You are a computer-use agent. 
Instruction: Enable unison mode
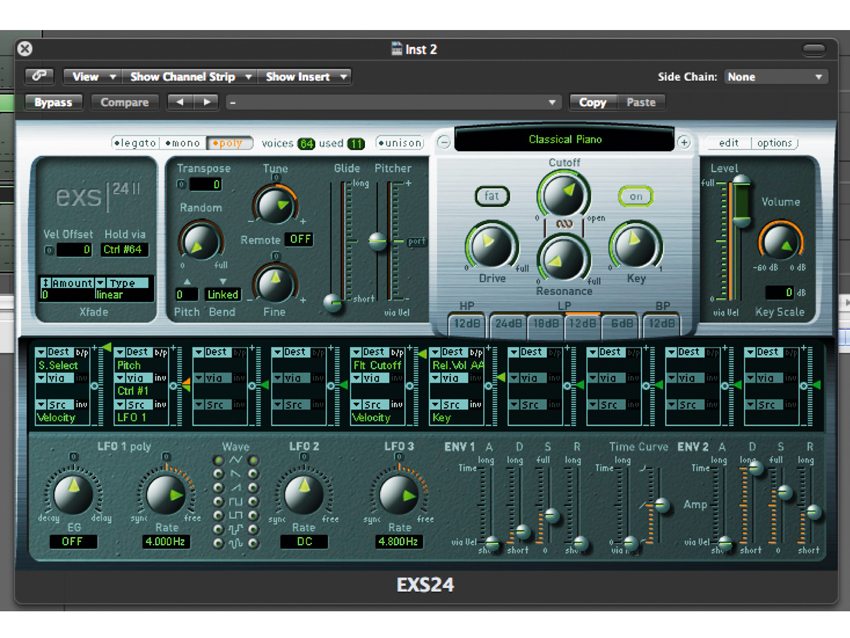click(400, 143)
